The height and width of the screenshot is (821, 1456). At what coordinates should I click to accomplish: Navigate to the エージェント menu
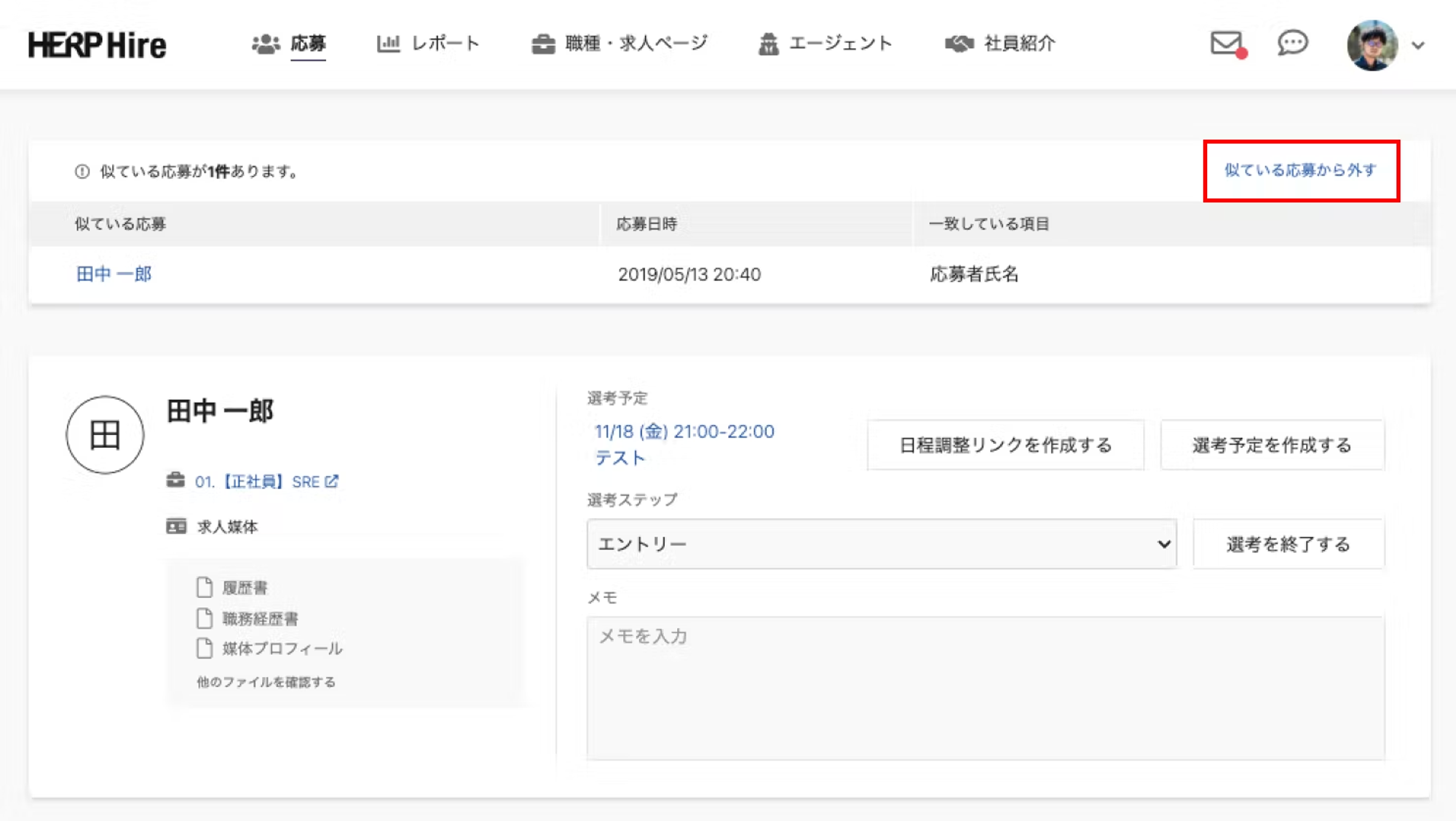[825, 44]
